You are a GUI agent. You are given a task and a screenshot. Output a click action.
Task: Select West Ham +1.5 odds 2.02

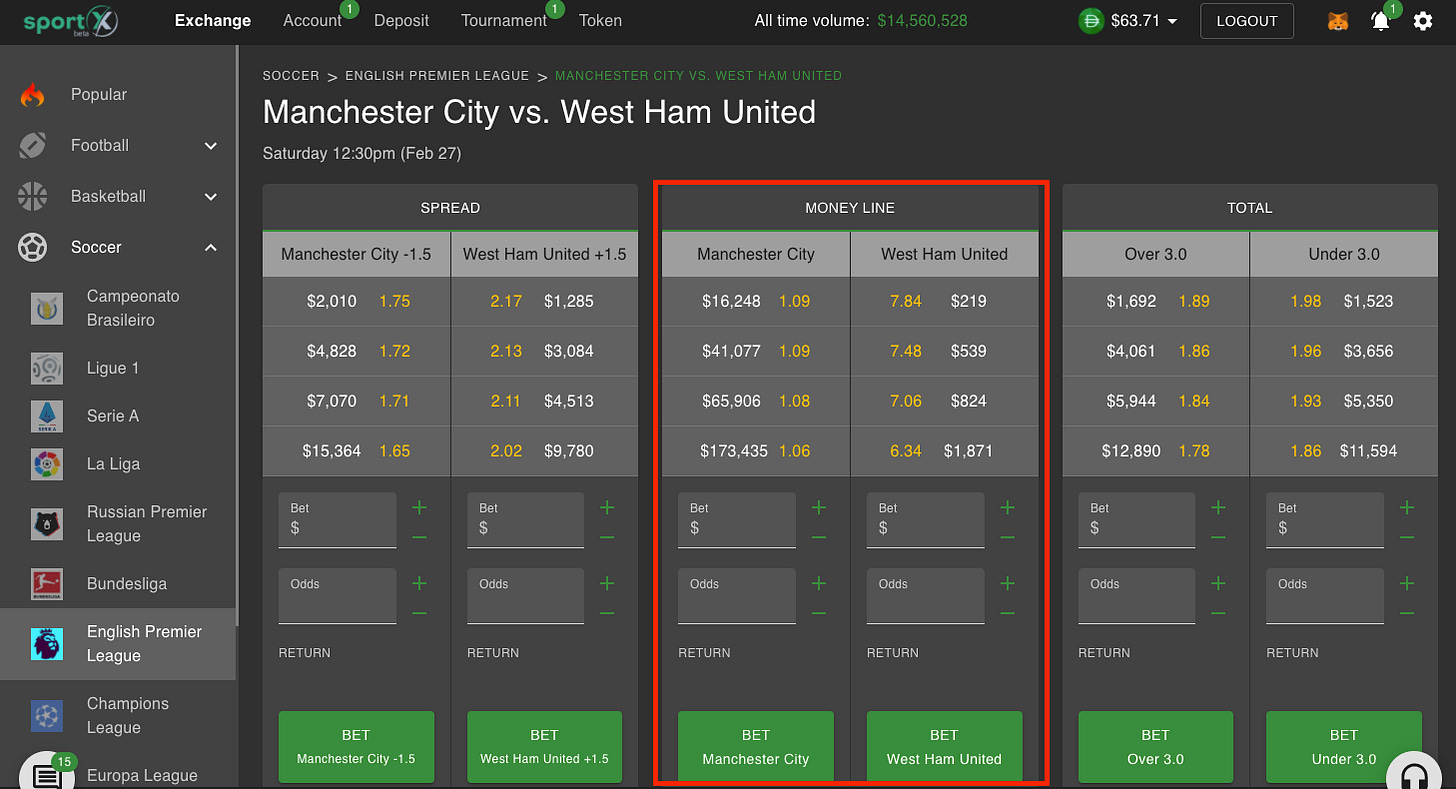coord(506,451)
